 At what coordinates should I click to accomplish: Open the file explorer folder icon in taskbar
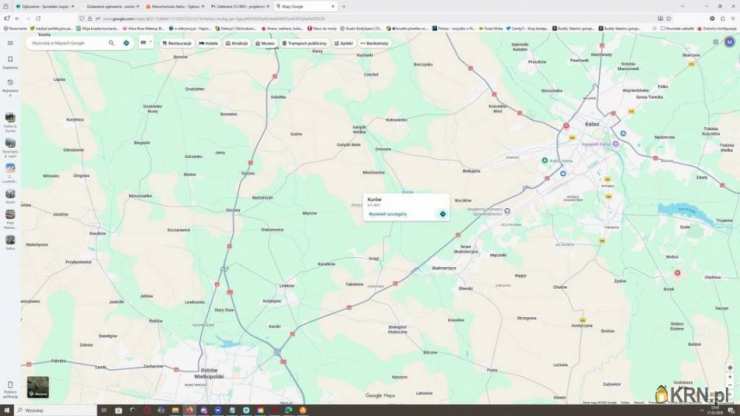point(176,410)
